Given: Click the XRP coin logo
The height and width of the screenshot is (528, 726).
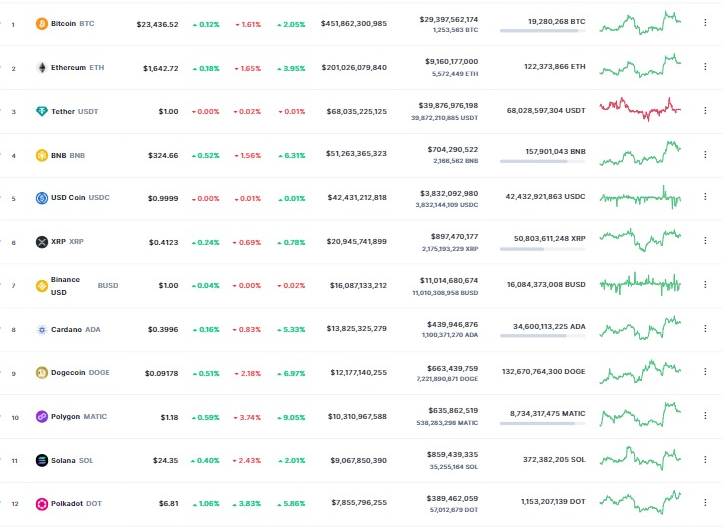Looking at the screenshot, I should tap(42, 242).
